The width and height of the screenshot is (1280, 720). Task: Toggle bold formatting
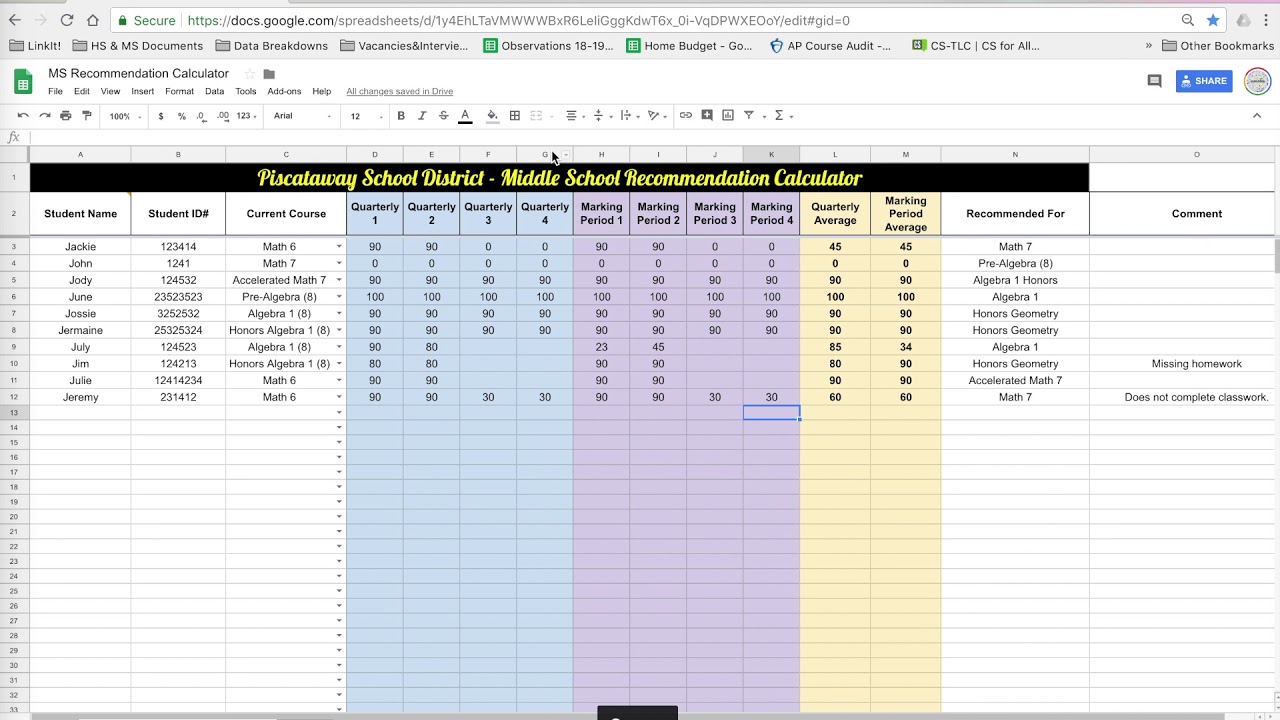click(401, 116)
